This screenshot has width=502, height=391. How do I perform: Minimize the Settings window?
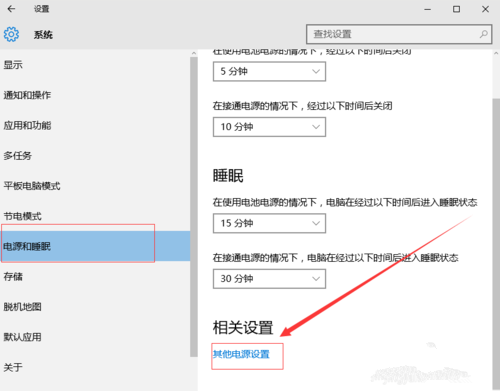[428, 9]
